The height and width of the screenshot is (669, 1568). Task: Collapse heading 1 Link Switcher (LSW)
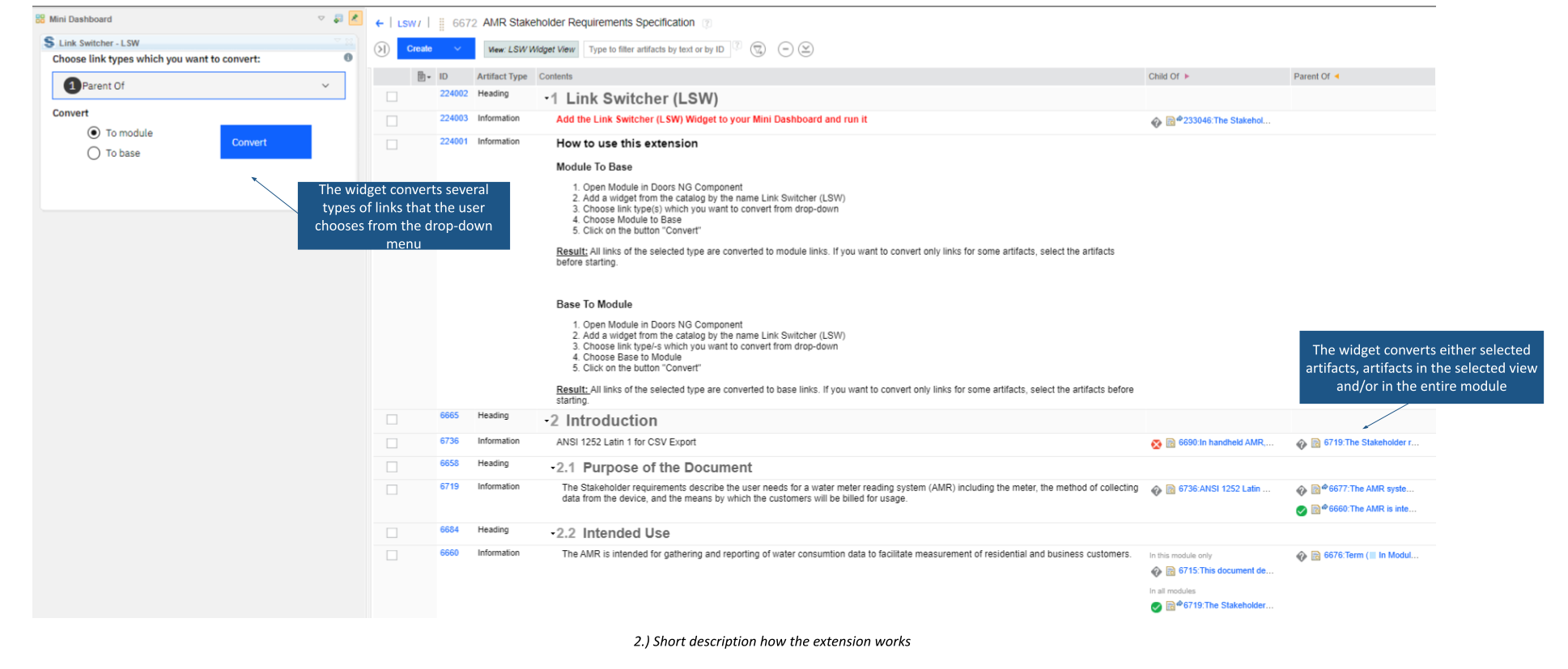click(x=546, y=99)
